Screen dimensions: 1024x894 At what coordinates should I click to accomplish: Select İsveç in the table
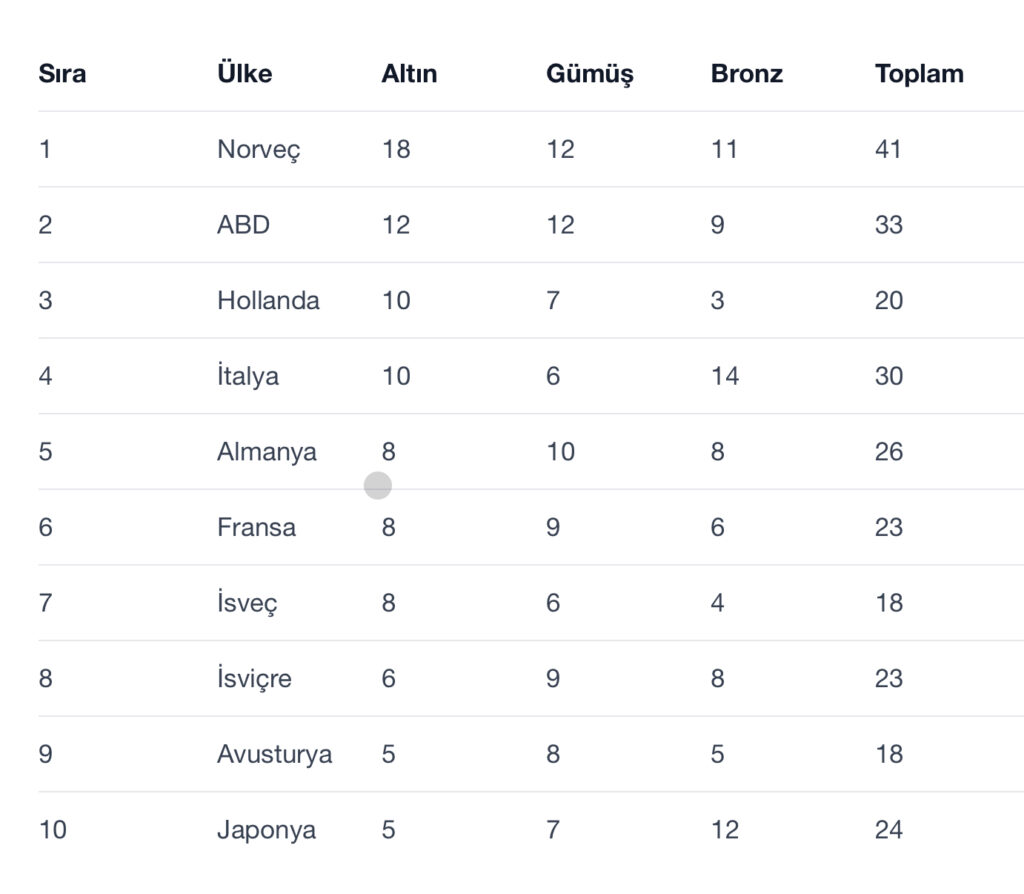point(247,603)
